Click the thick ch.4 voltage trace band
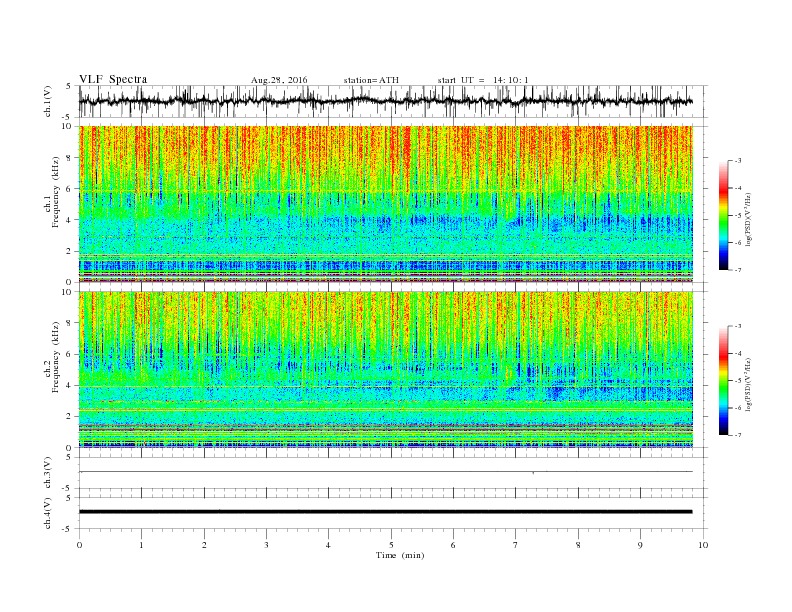The height and width of the screenshot is (612, 792). point(386,512)
